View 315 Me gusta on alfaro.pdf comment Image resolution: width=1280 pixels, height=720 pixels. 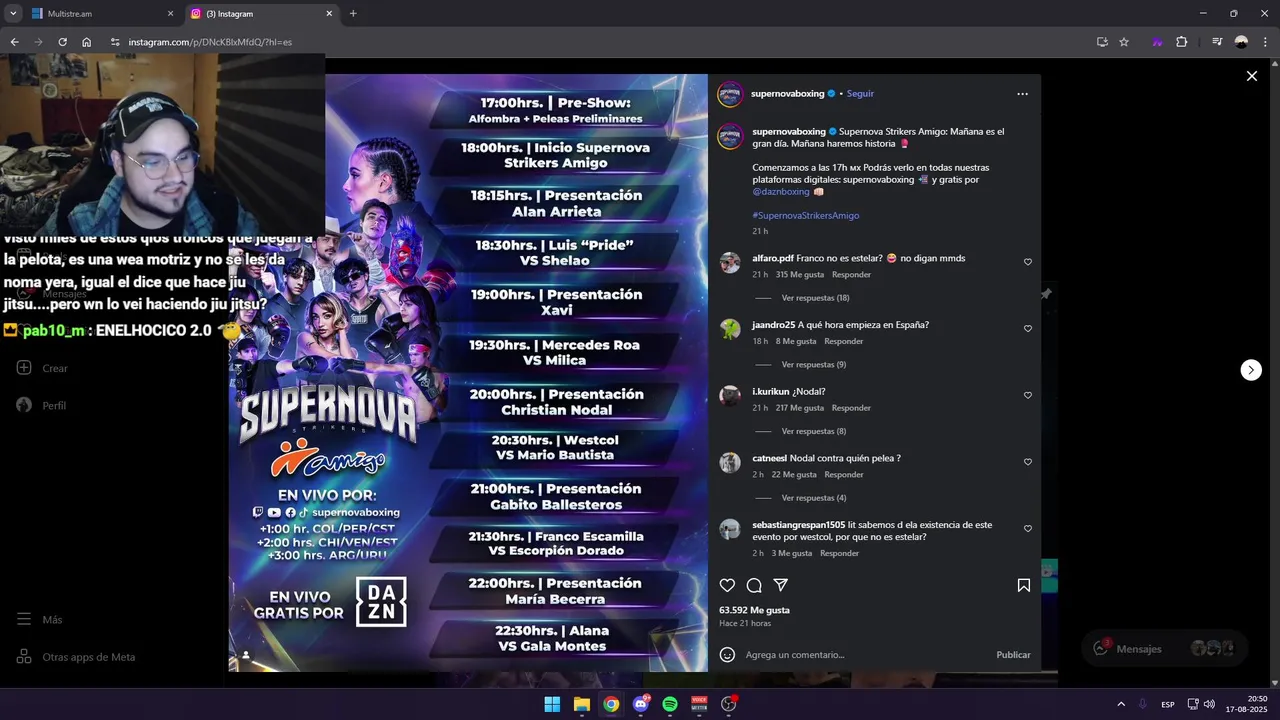point(799,275)
